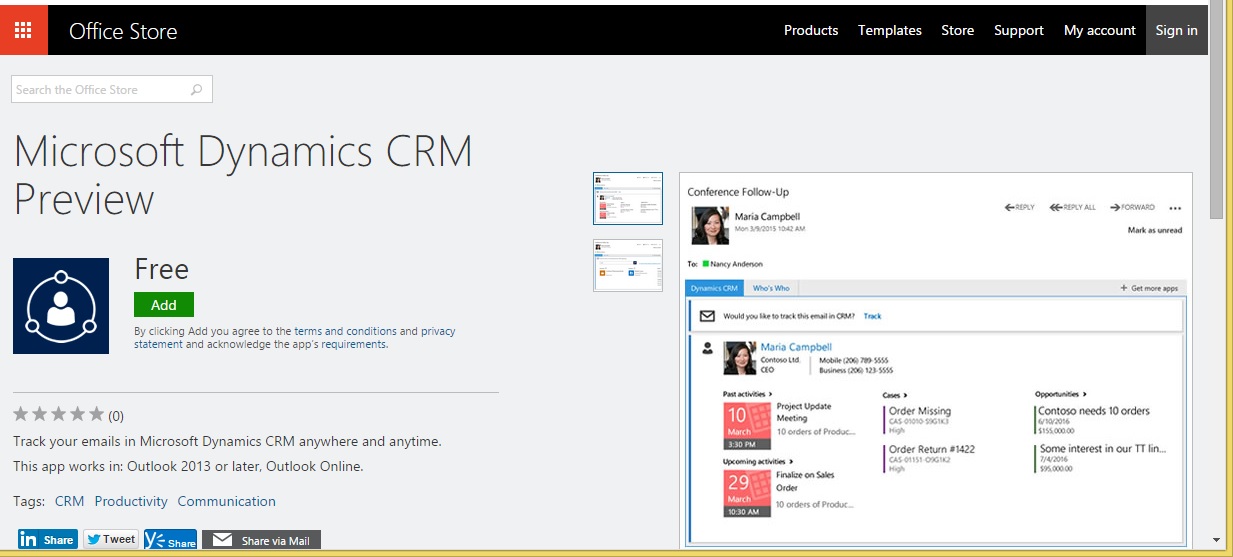The image size is (1233, 557).
Task: Open the Support menu item
Action: 1019,30
